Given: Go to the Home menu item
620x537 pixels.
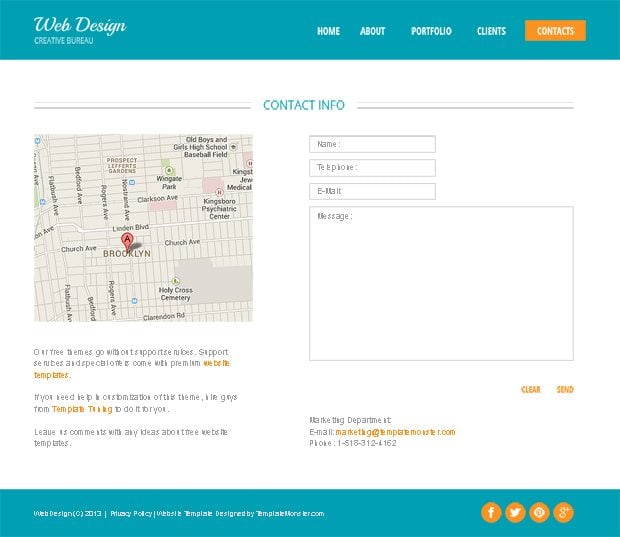Looking at the screenshot, I should click(x=328, y=31).
